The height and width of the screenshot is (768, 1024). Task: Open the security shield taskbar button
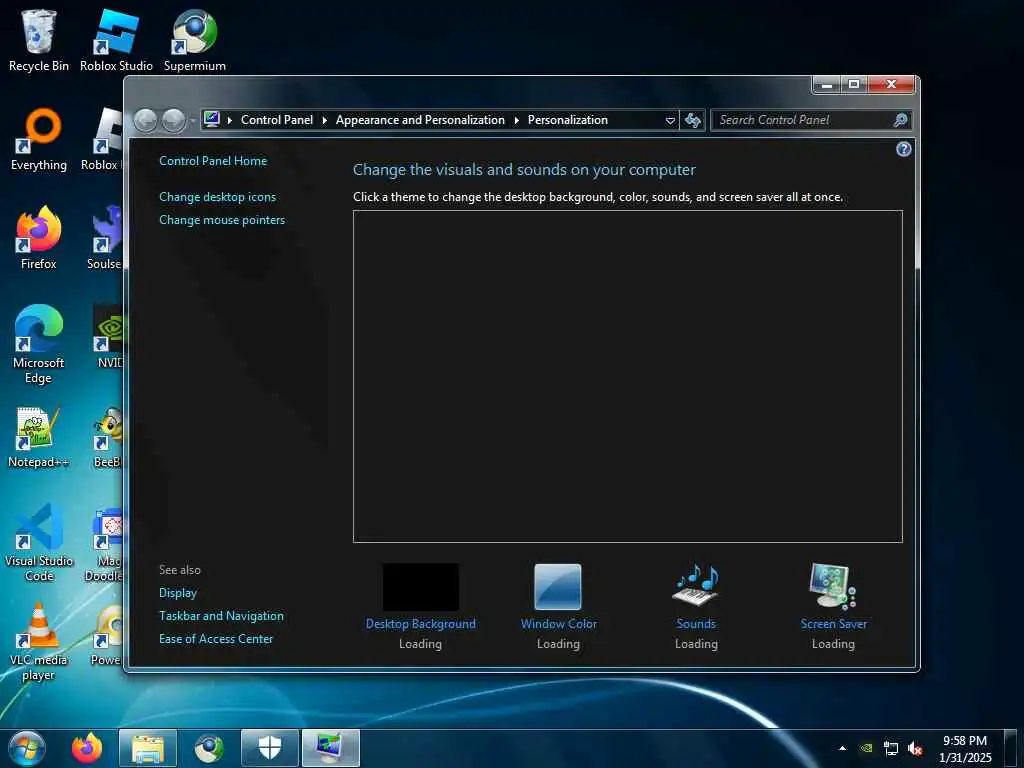coord(270,748)
